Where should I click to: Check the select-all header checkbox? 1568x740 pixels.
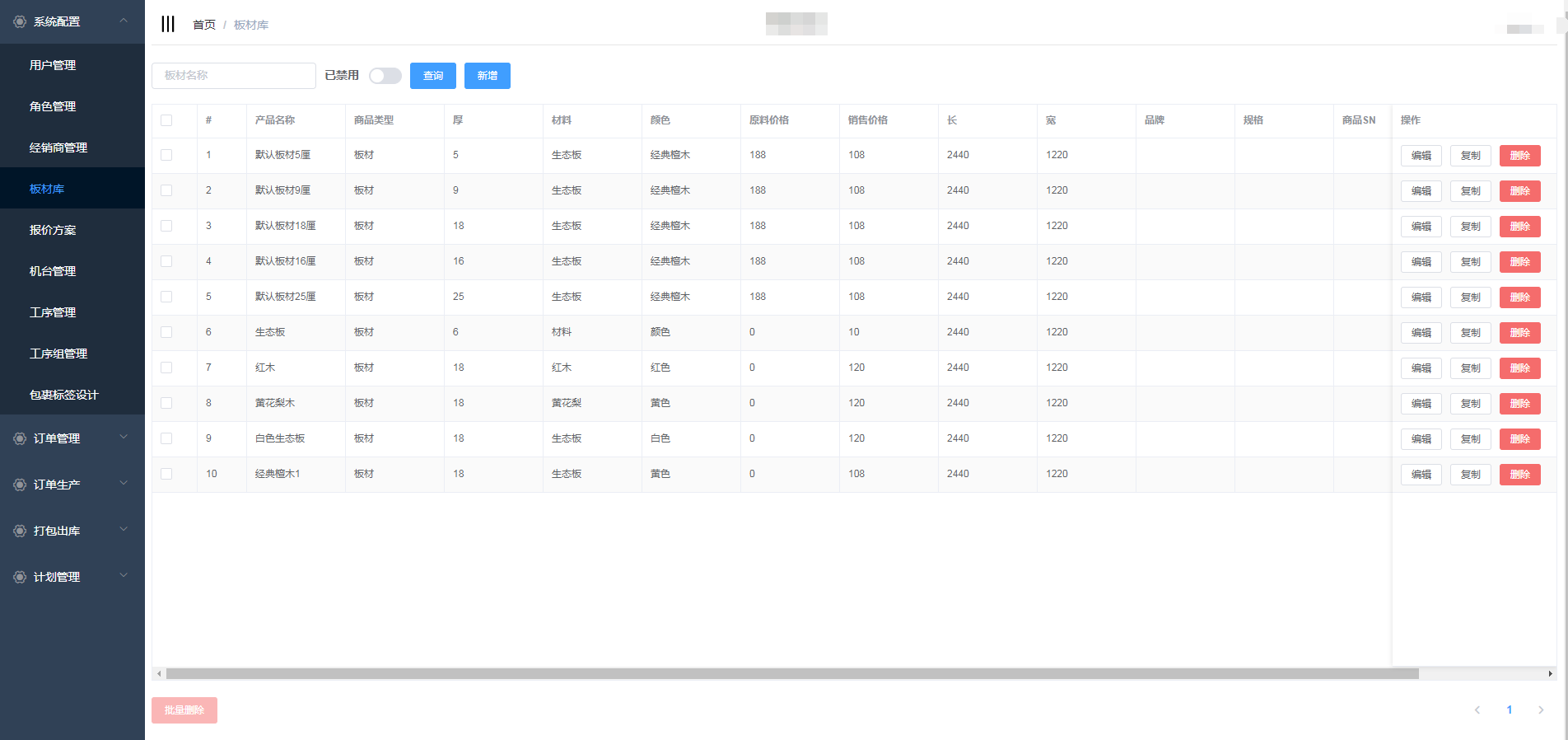click(x=166, y=120)
